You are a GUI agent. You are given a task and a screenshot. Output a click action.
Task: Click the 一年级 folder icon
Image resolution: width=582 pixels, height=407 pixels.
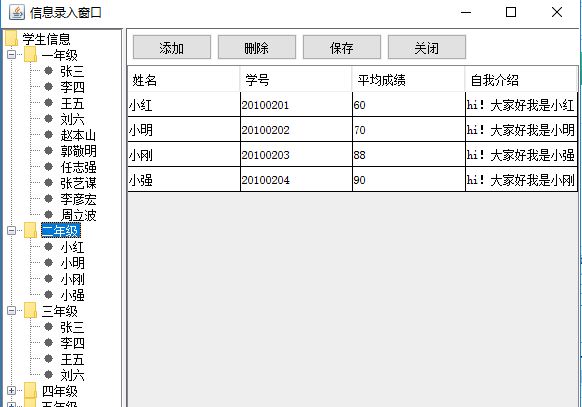click(30, 55)
